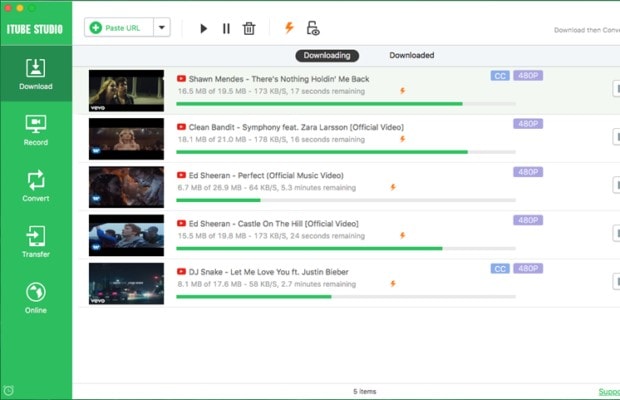Click the Clean Bandit Symphony title text

click(296, 127)
